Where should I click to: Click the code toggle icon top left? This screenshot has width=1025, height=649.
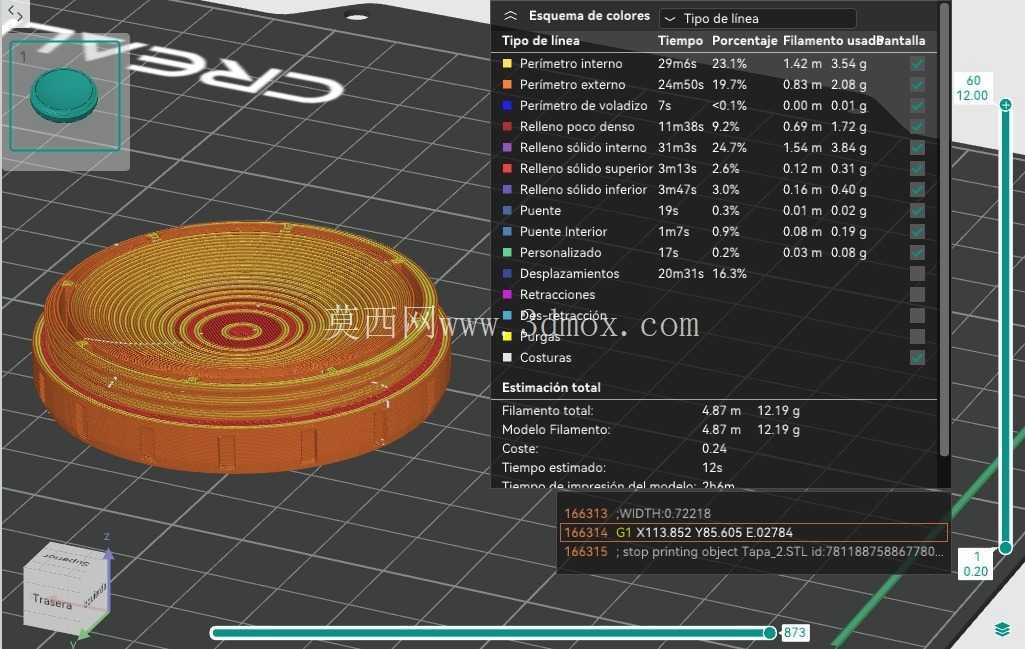[x=16, y=14]
